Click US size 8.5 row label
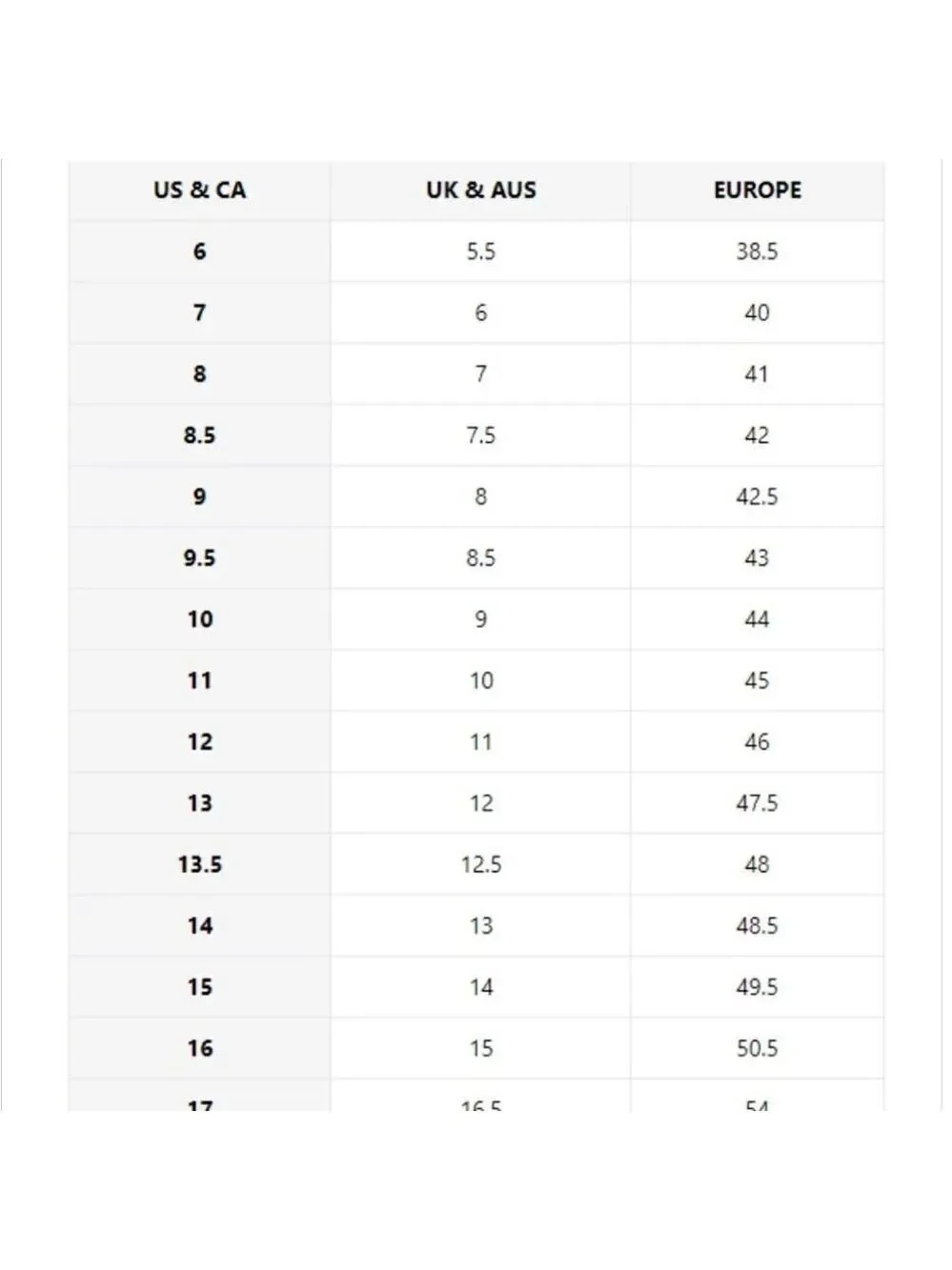Screen dimensions: 952x1270 pyautogui.click(x=199, y=435)
